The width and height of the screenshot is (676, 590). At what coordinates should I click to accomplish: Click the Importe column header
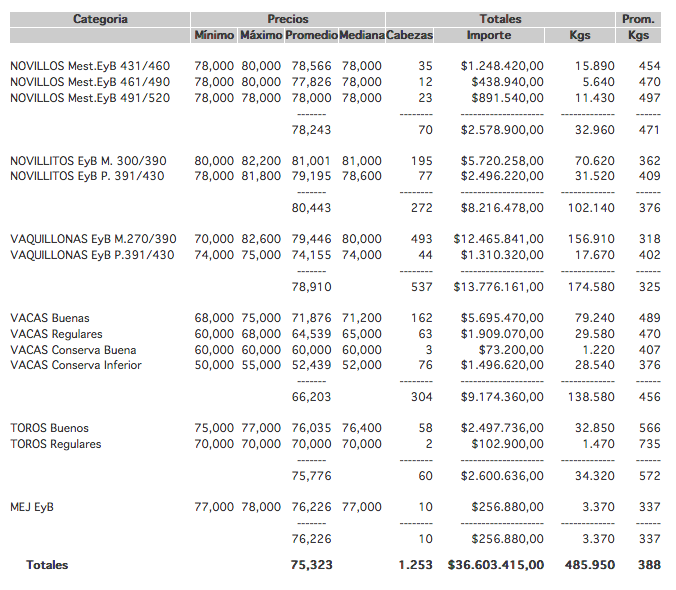(489, 35)
